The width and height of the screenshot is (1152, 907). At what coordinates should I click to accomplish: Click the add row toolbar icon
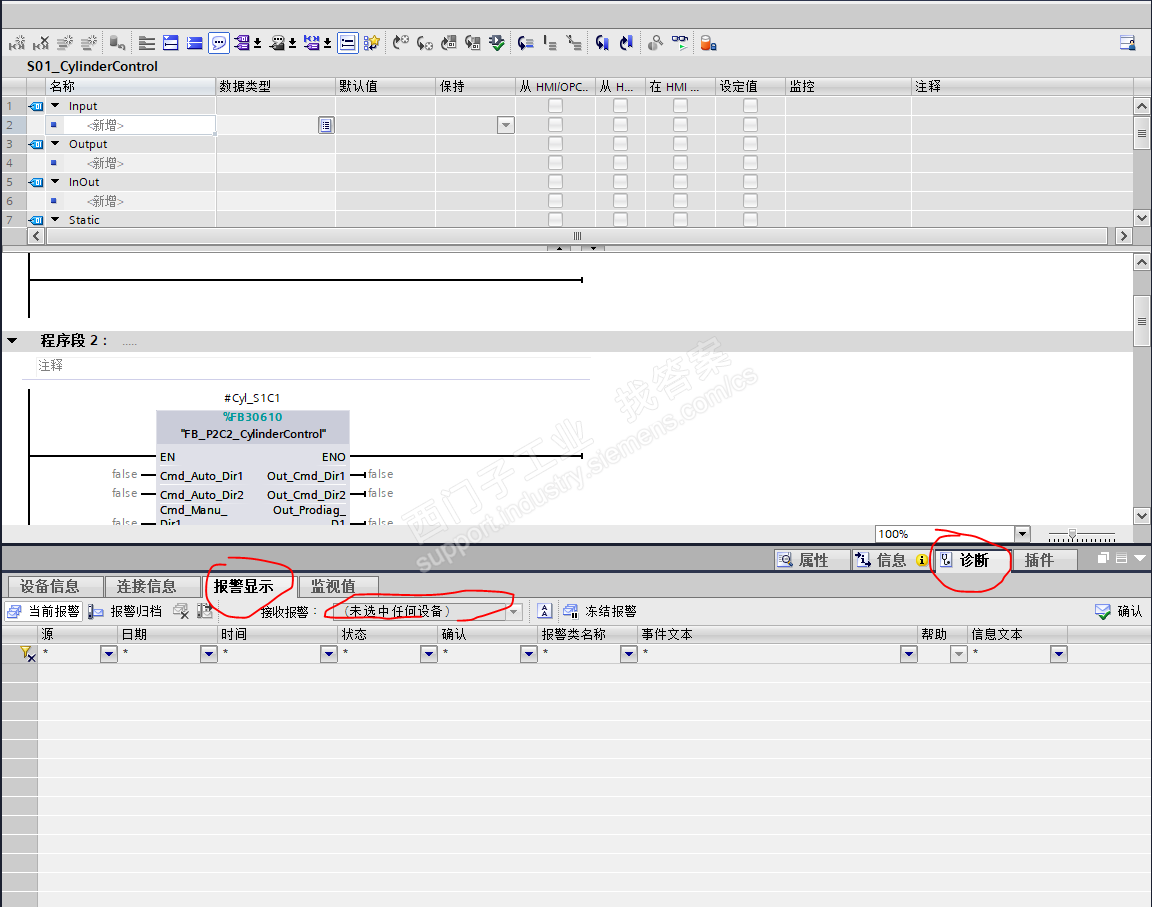(x=88, y=43)
